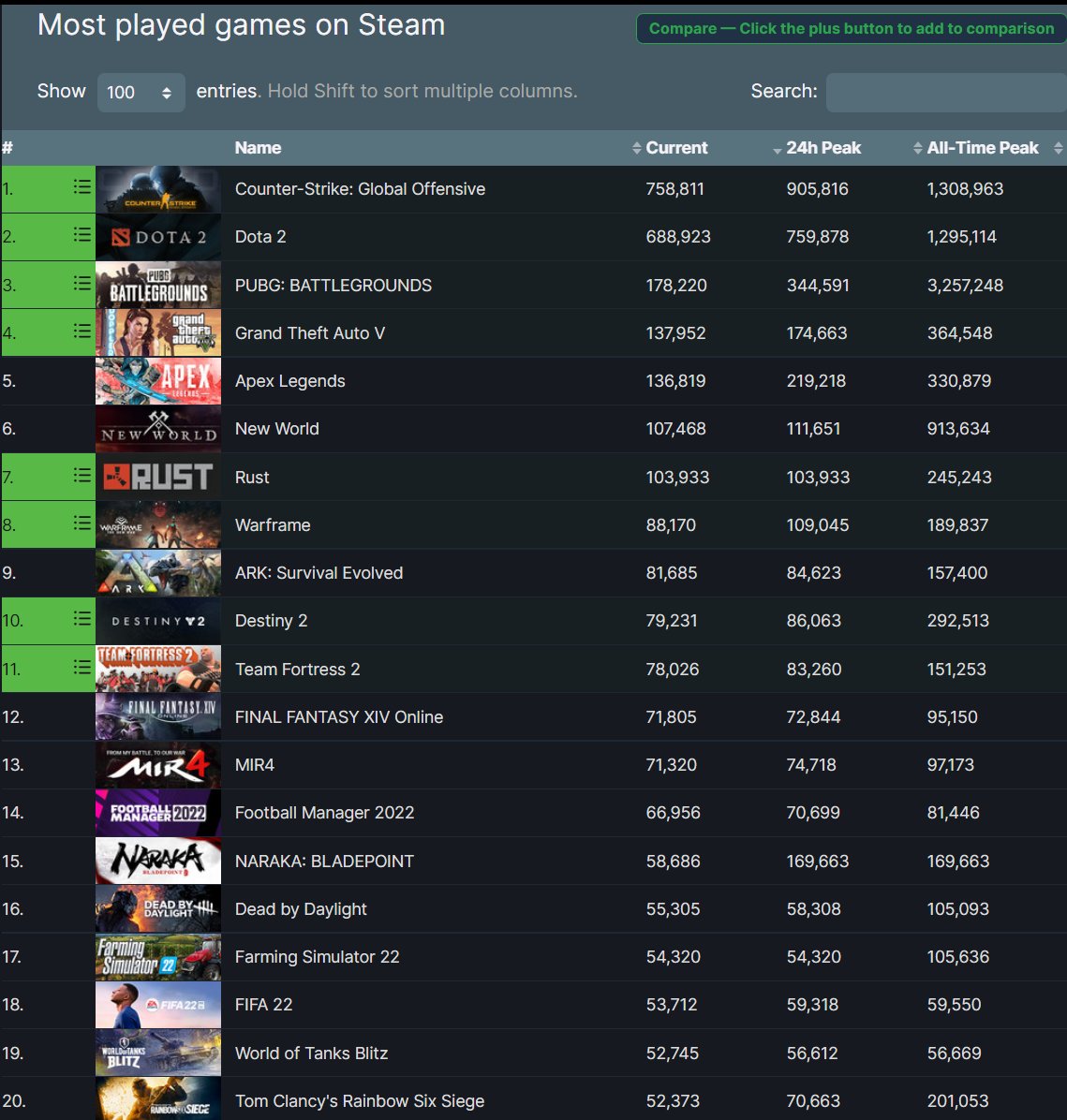The image size is (1067, 1120).
Task: Click PUBG all-time peak value 3,257,248
Action: coord(965,285)
